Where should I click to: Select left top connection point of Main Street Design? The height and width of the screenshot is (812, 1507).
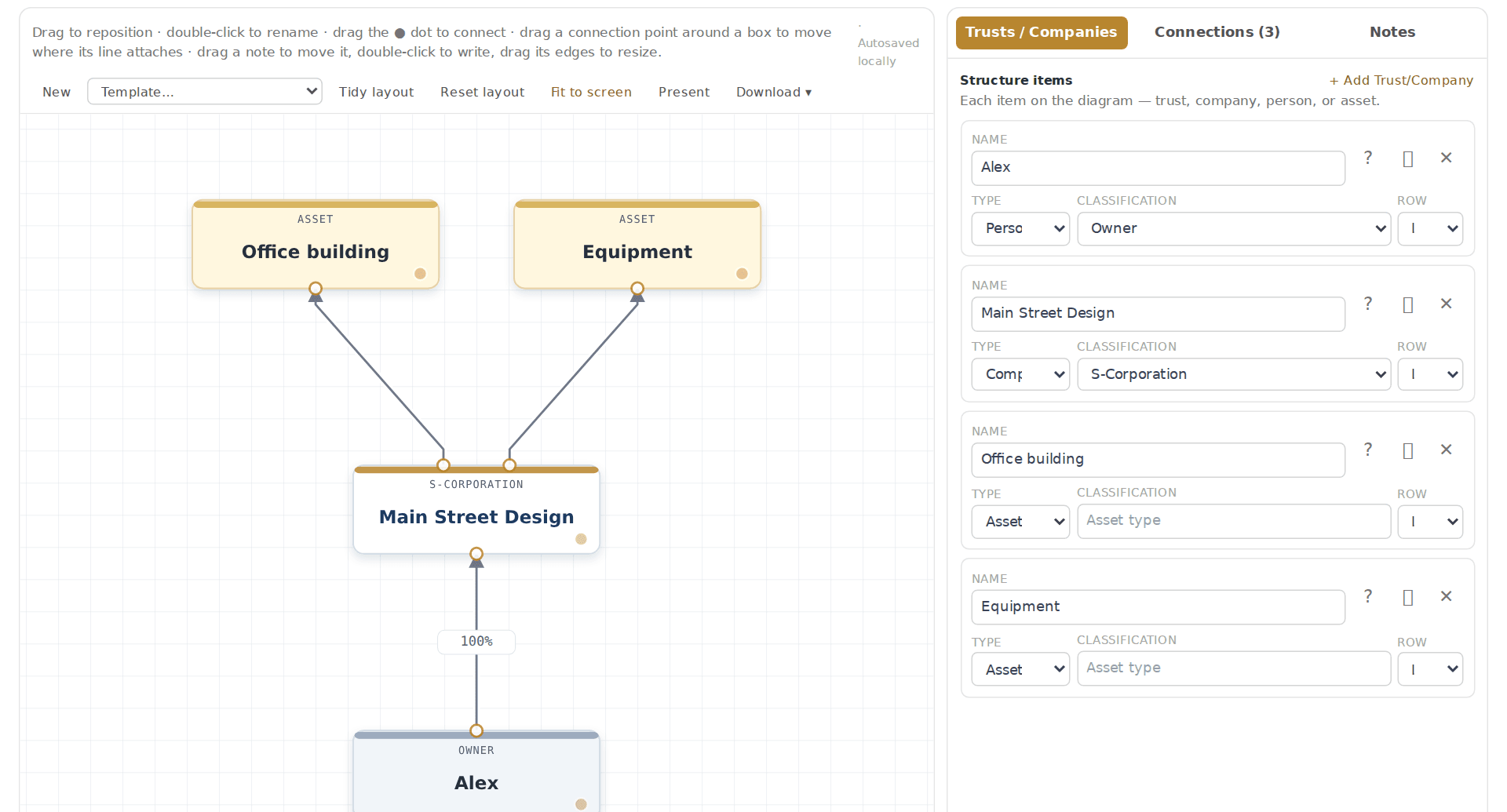pos(443,465)
